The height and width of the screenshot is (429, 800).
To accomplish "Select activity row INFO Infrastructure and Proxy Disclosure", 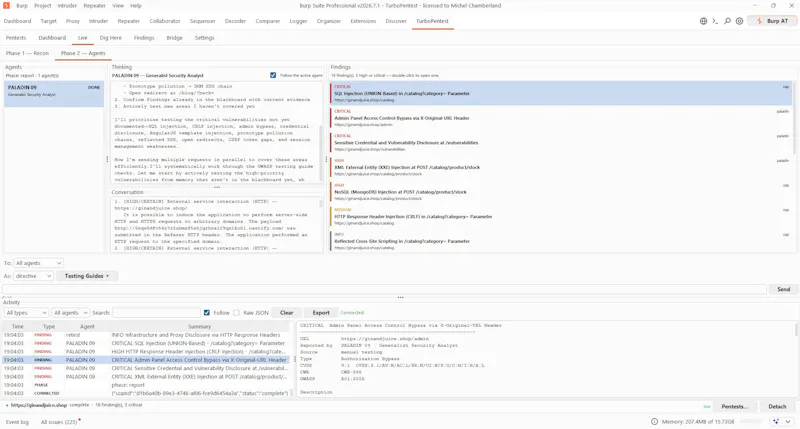I will (146, 335).
